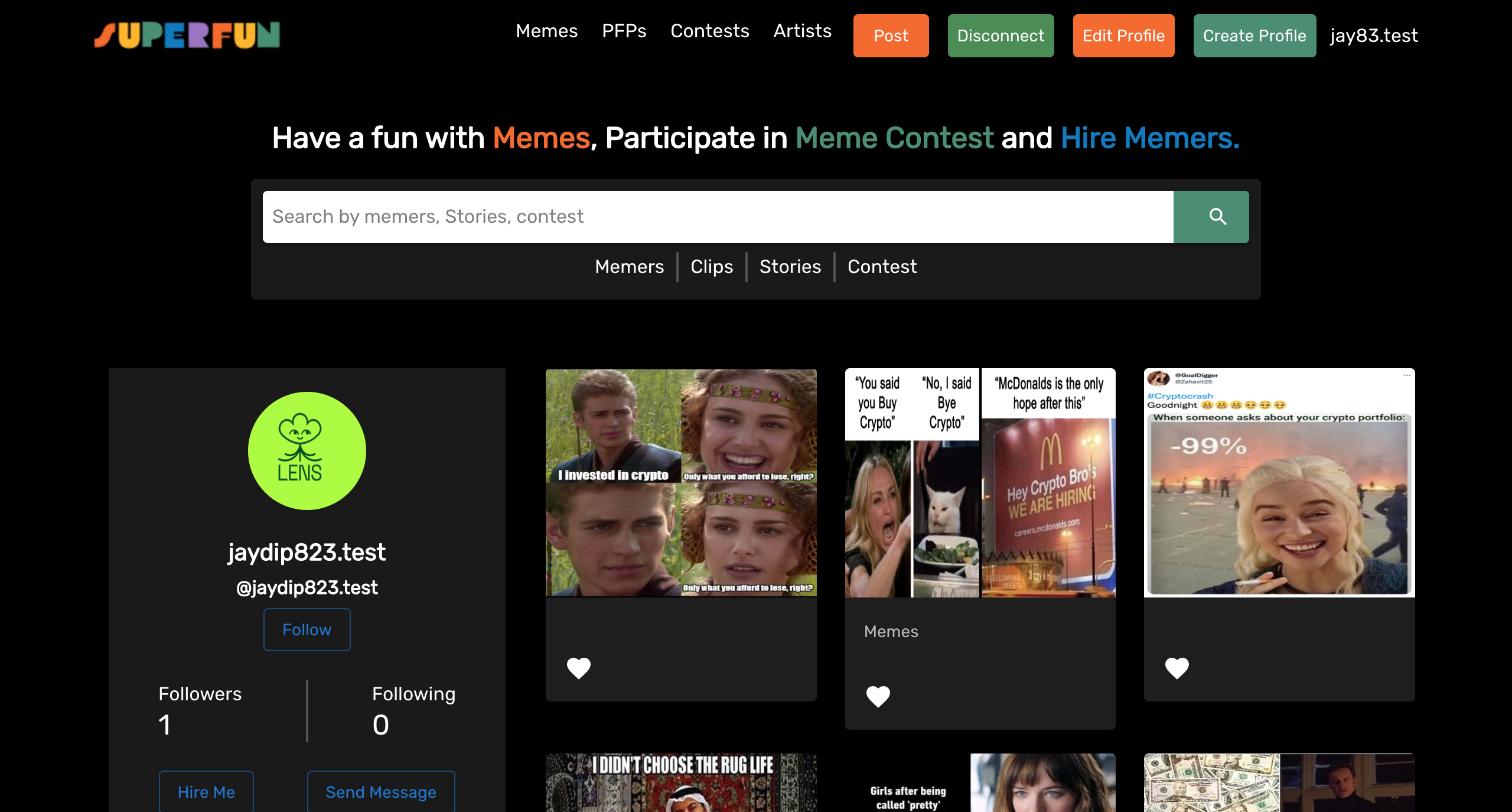Like the Anakin Padme crypto meme
1512x812 pixels.
578,668
